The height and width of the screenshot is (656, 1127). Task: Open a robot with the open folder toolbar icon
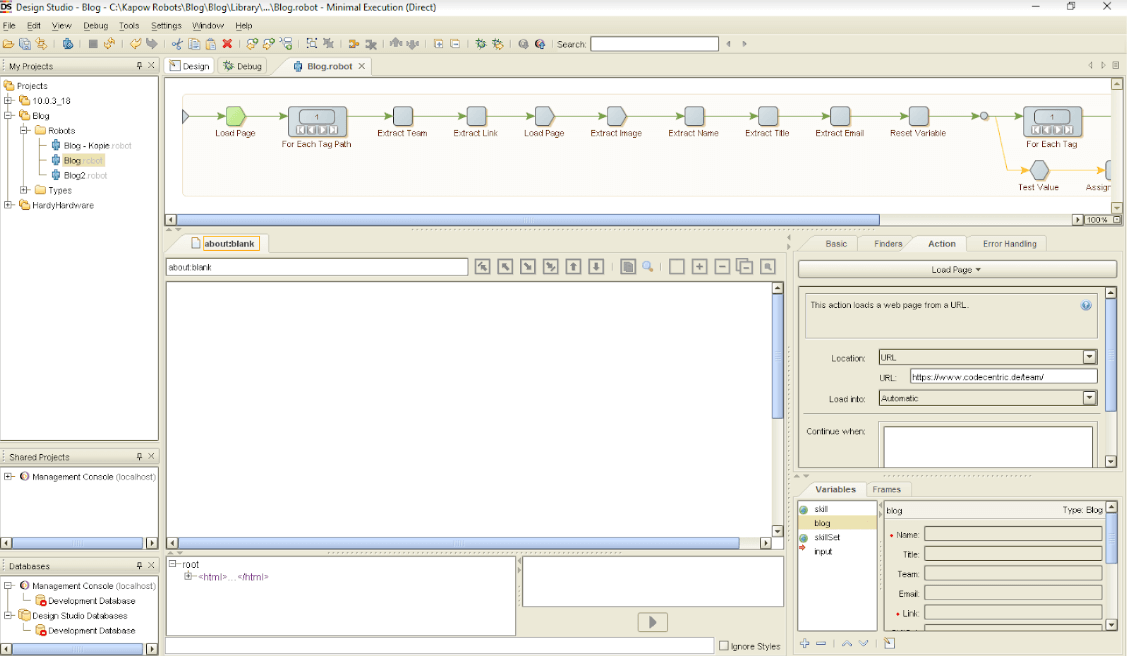click(9, 44)
